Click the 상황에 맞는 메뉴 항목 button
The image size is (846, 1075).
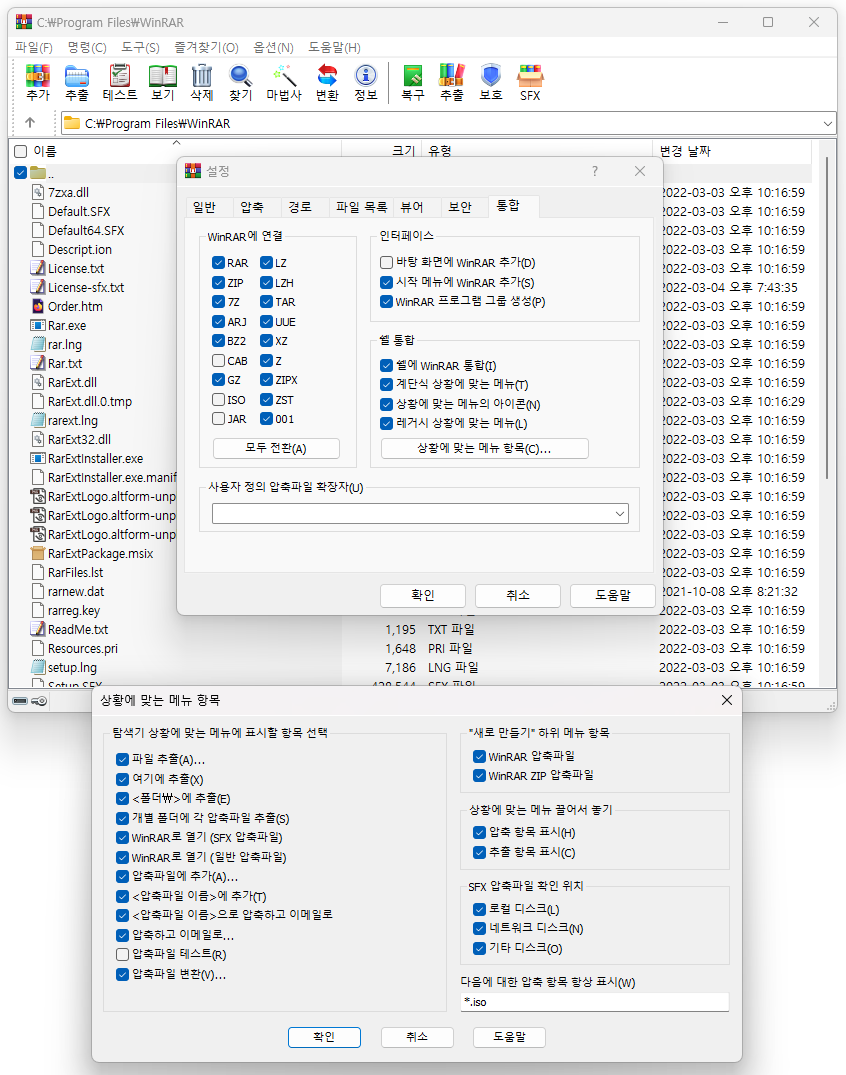pos(484,448)
